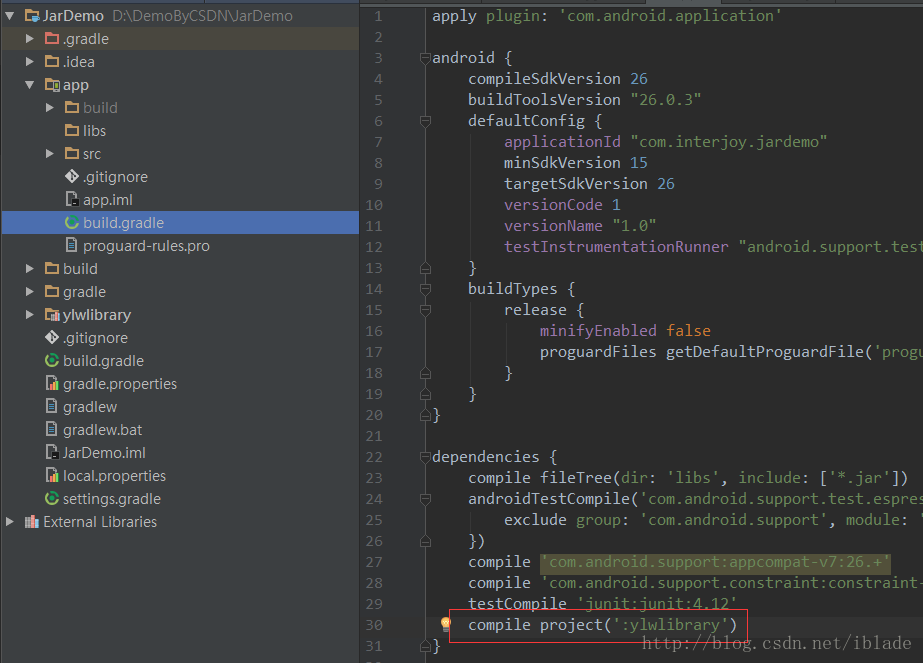Click the targetSdkVersion 26 text
Image resolution: width=923 pixels, height=663 pixels.
coord(589,184)
